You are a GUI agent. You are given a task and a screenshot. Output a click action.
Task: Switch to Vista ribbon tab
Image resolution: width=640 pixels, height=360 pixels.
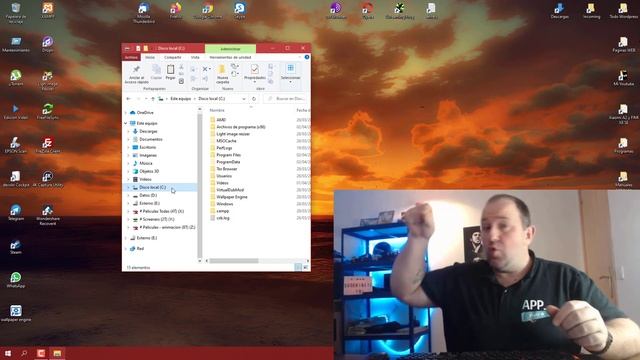coord(195,57)
